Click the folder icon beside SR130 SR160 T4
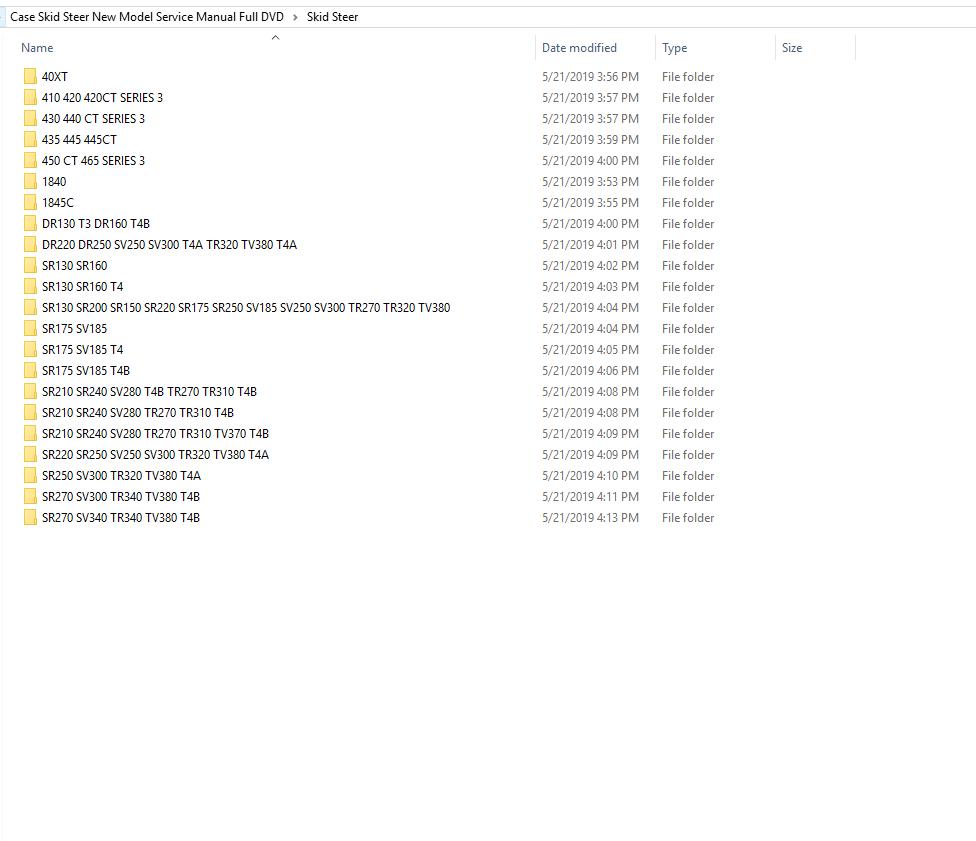 [30, 286]
